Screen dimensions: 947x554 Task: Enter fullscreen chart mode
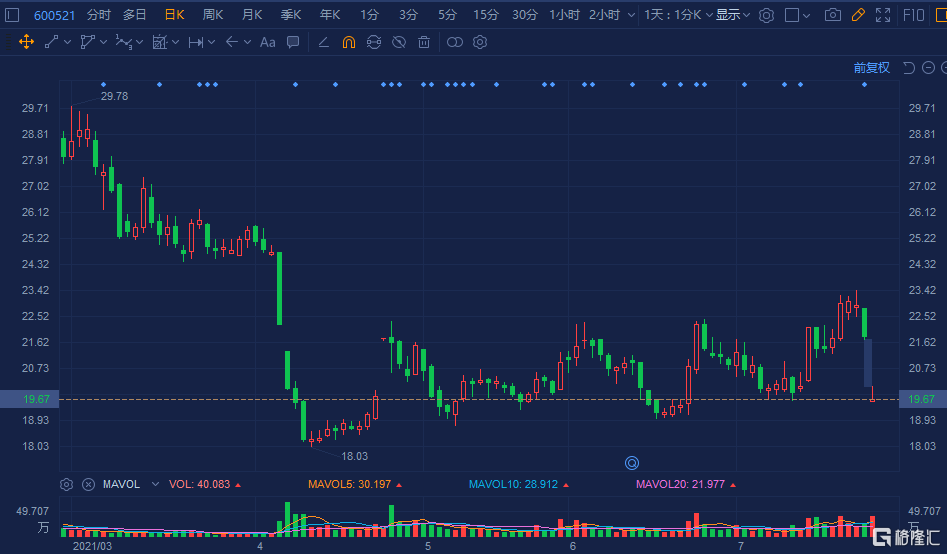(883, 15)
